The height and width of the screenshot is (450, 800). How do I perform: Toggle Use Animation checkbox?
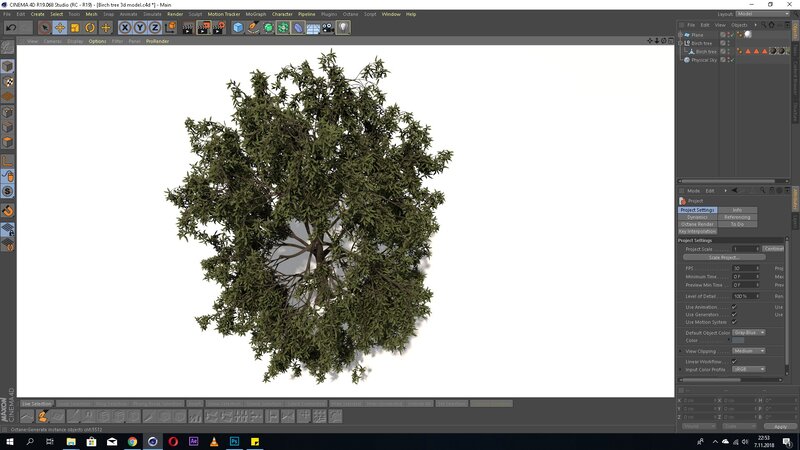point(734,307)
